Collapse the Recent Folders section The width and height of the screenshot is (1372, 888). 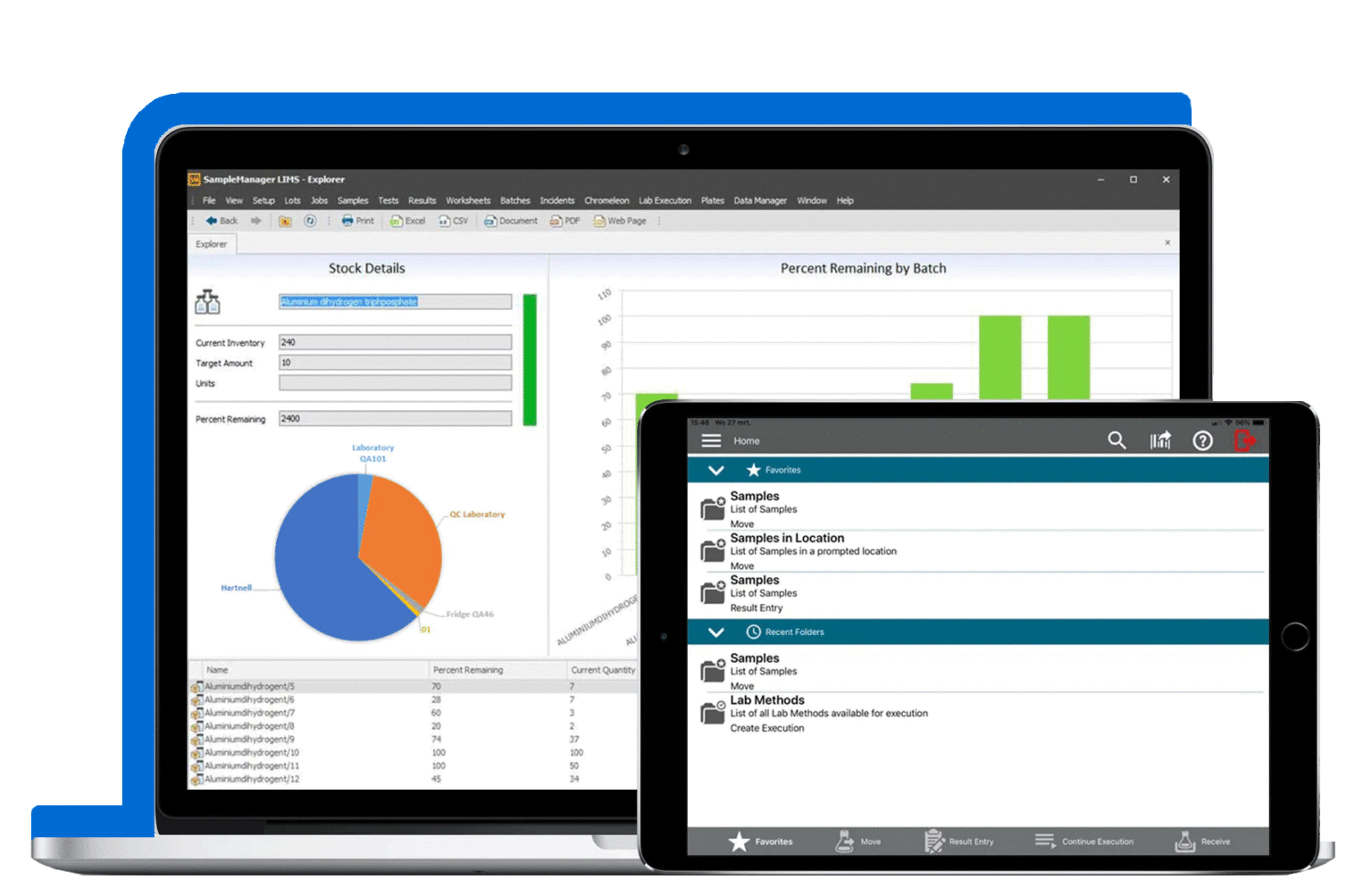pos(715,632)
